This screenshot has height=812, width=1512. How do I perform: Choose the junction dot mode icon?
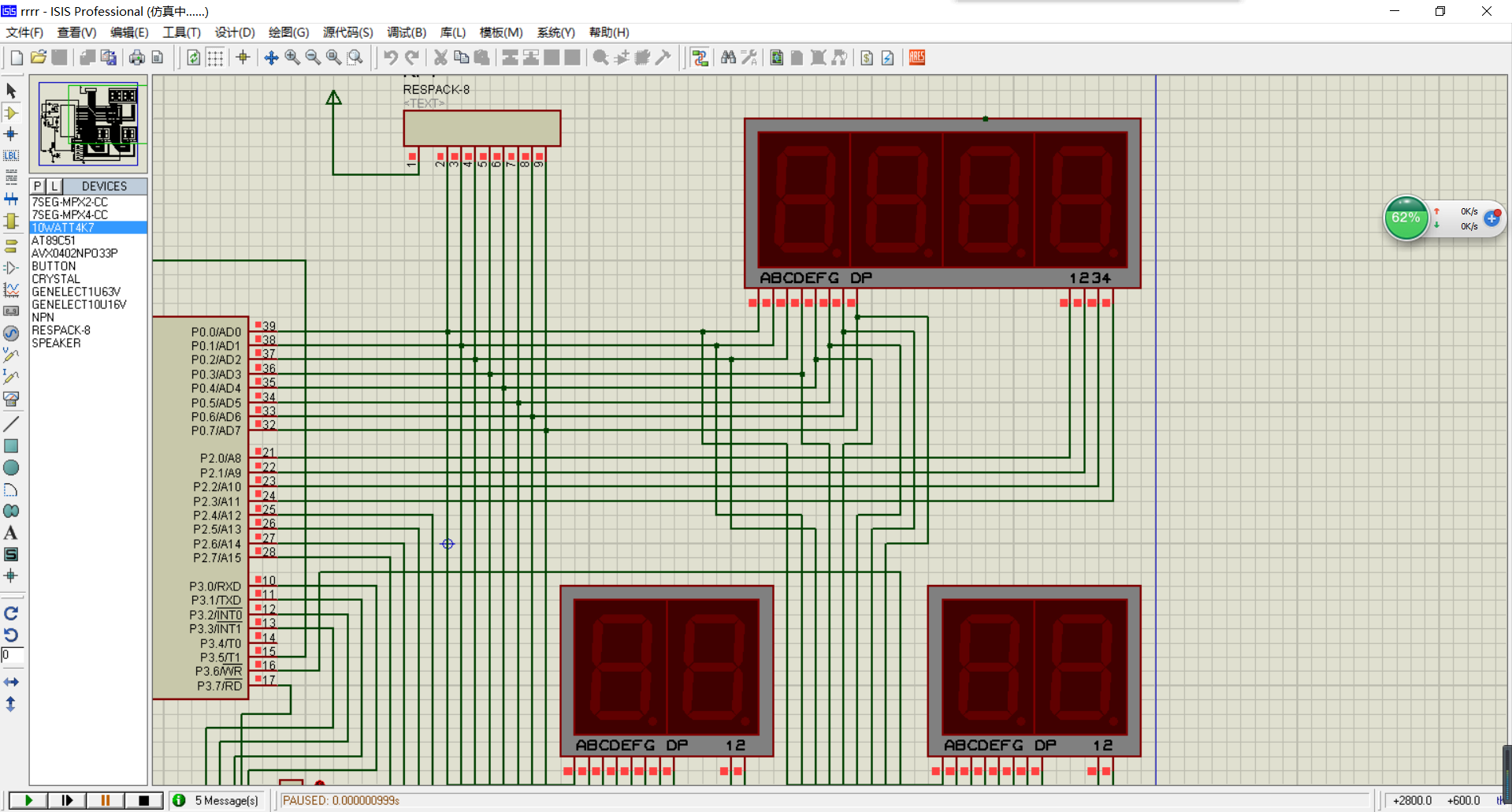(11, 135)
